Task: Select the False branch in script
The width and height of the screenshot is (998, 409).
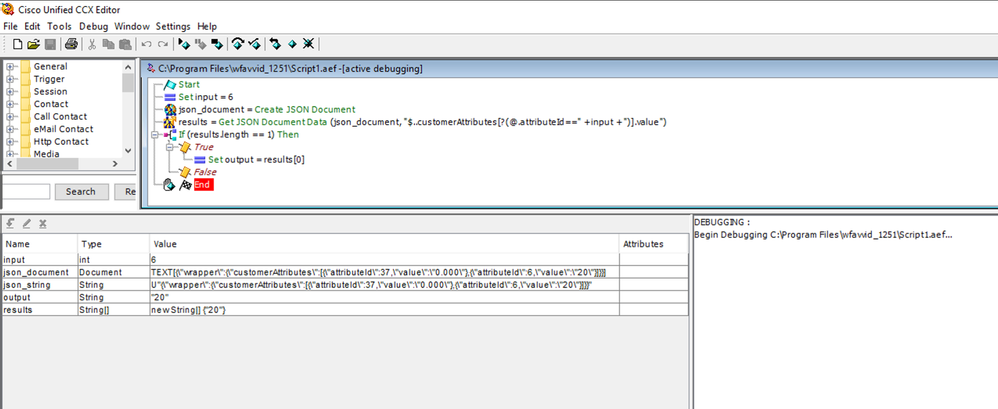Action: pyautogui.click(x=205, y=172)
